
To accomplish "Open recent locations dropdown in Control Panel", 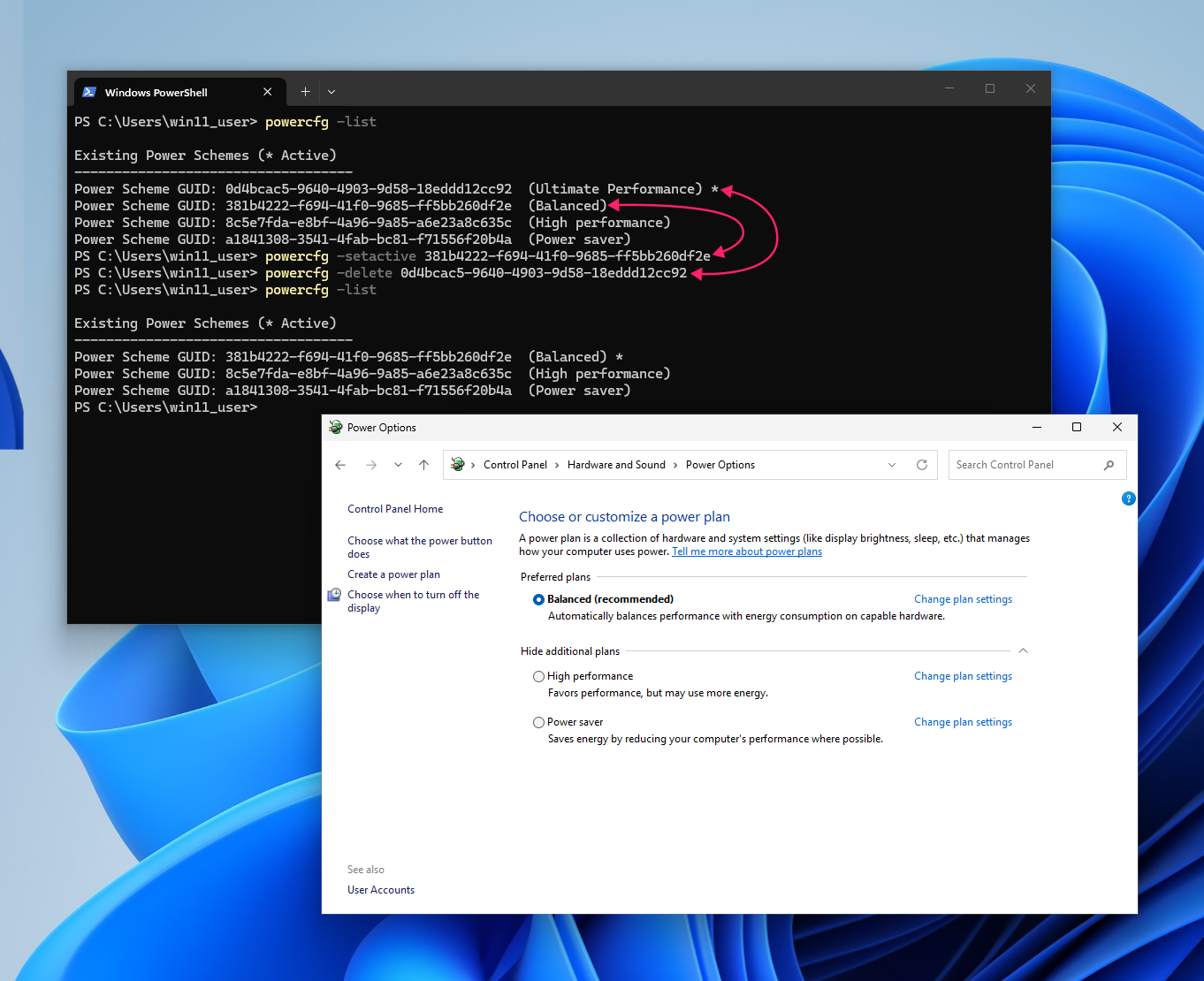I will click(398, 465).
